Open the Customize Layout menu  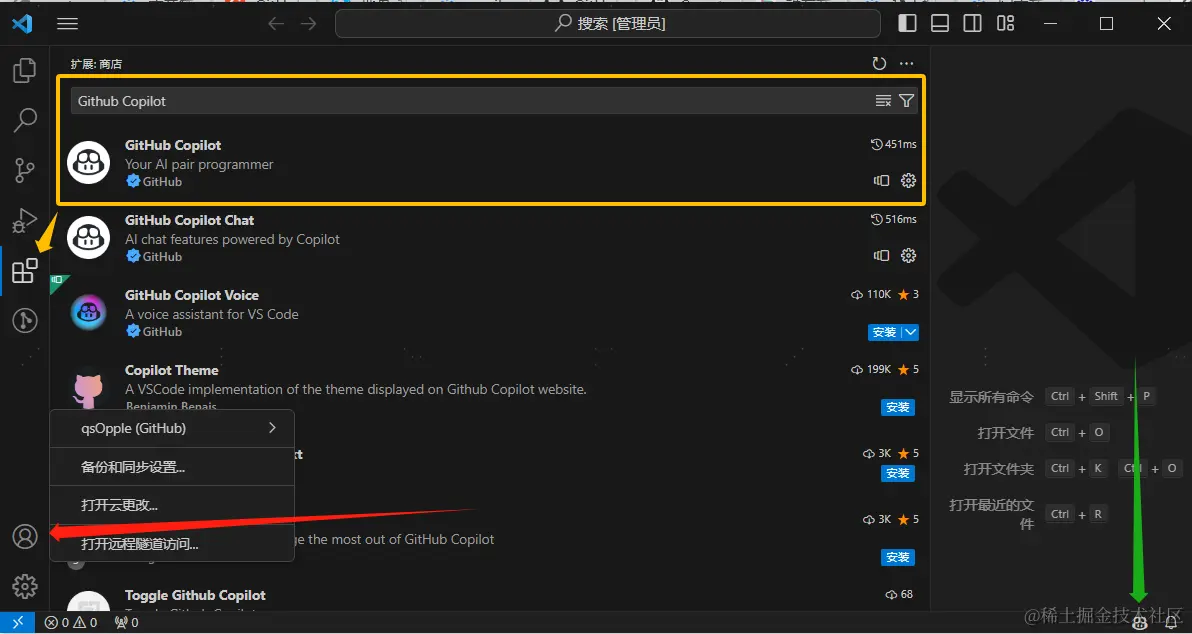click(x=1006, y=24)
